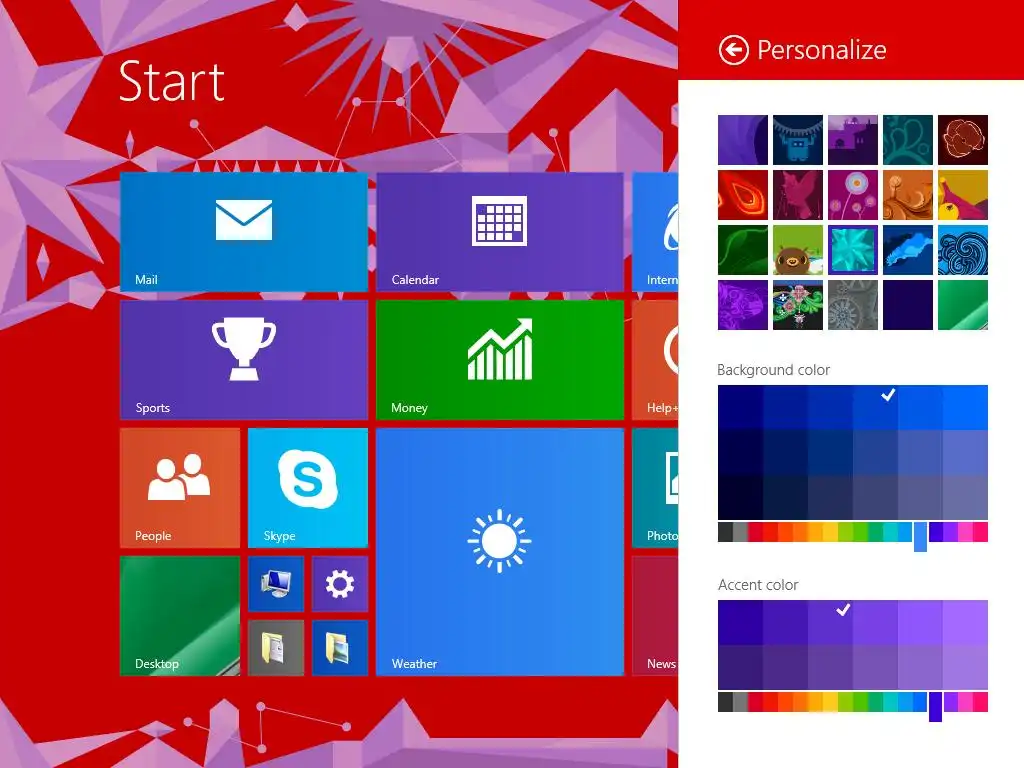Choose the yellow bird background thumbnail
The width and height of the screenshot is (1024, 768).
click(x=963, y=195)
